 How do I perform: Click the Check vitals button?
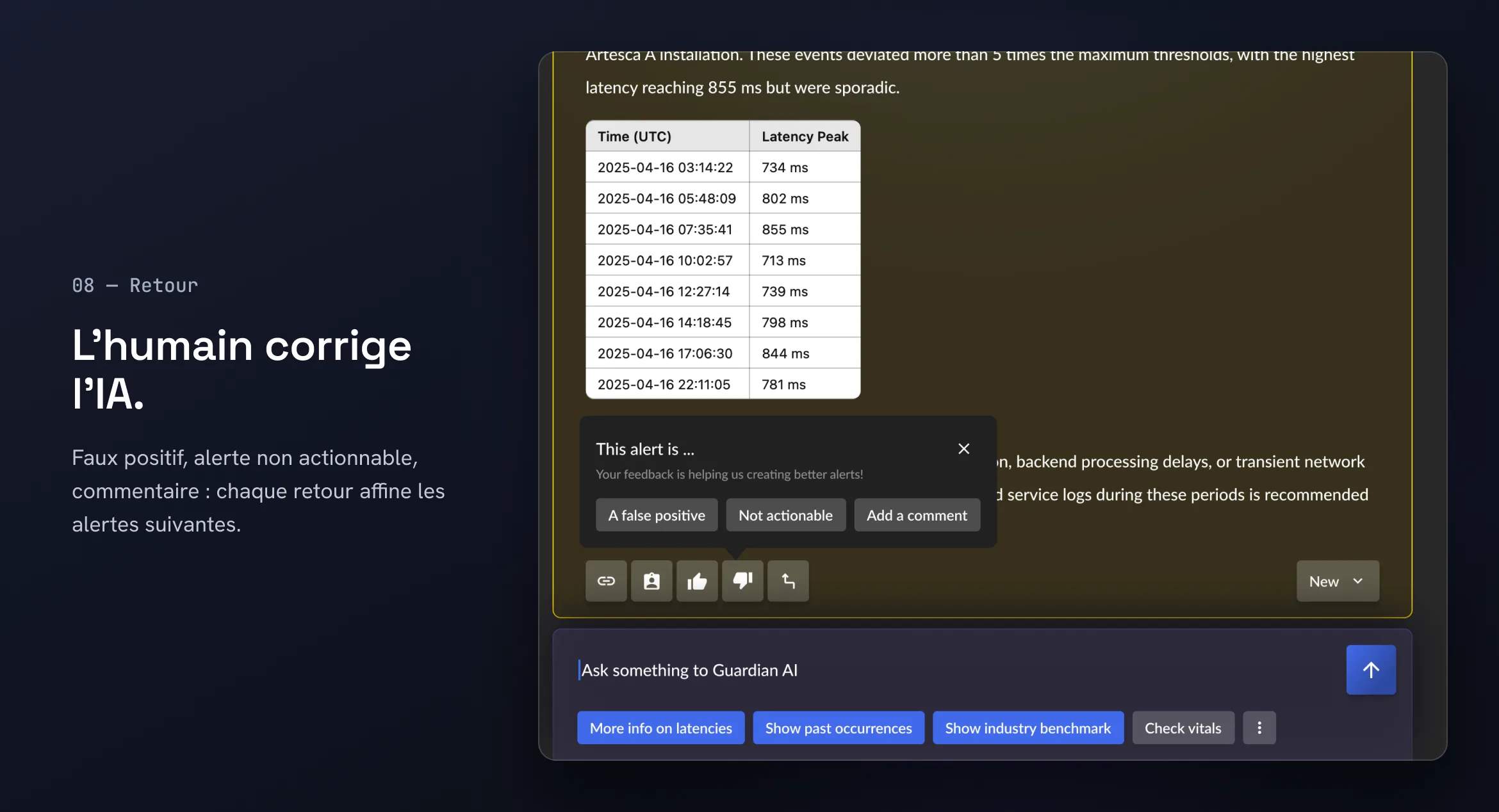[x=1183, y=727]
